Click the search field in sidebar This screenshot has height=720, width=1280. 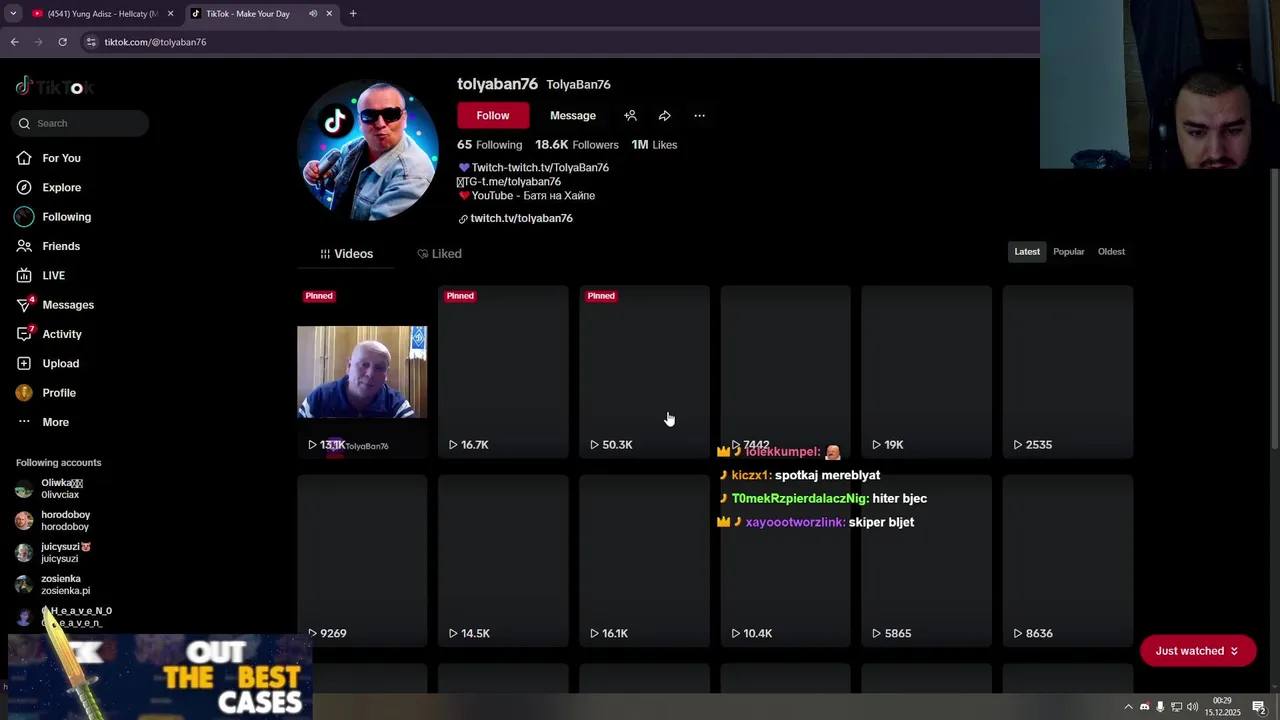click(x=80, y=123)
